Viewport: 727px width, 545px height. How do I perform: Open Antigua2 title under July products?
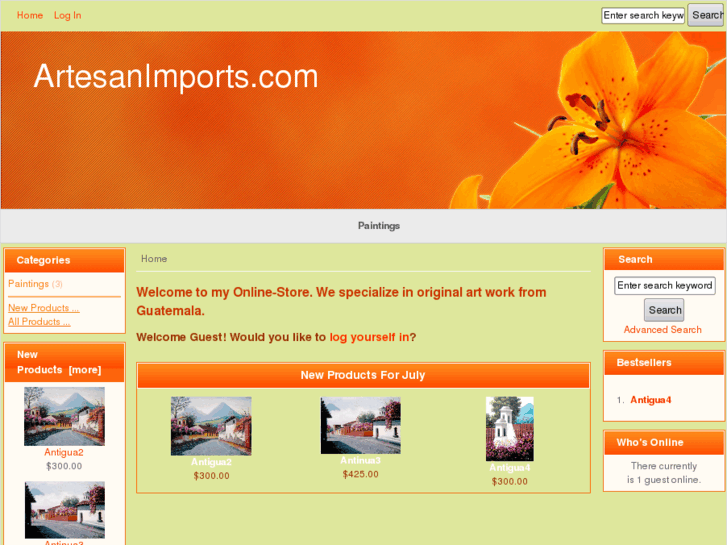pyautogui.click(x=211, y=462)
